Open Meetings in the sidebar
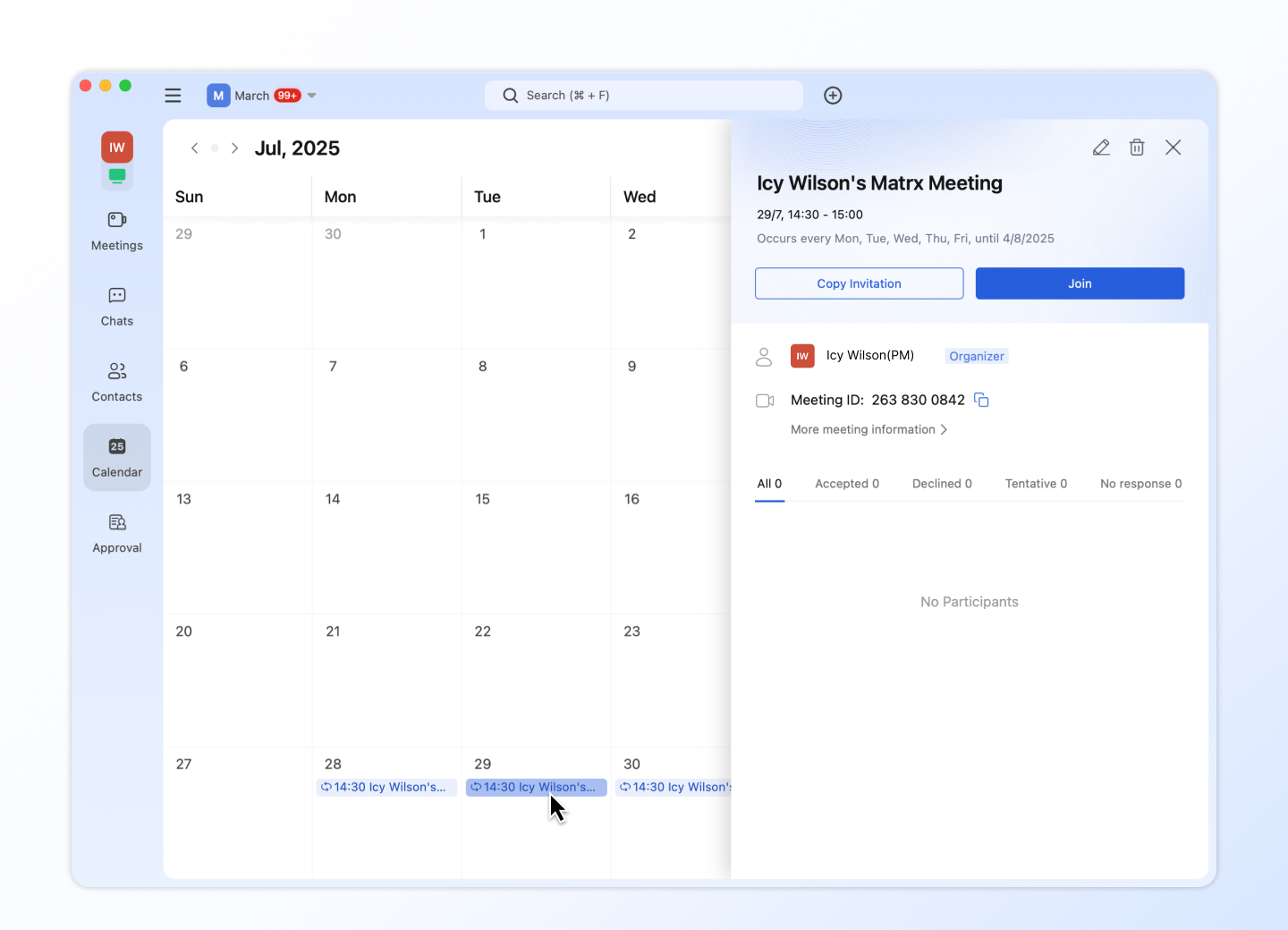The image size is (1288, 930). (117, 231)
